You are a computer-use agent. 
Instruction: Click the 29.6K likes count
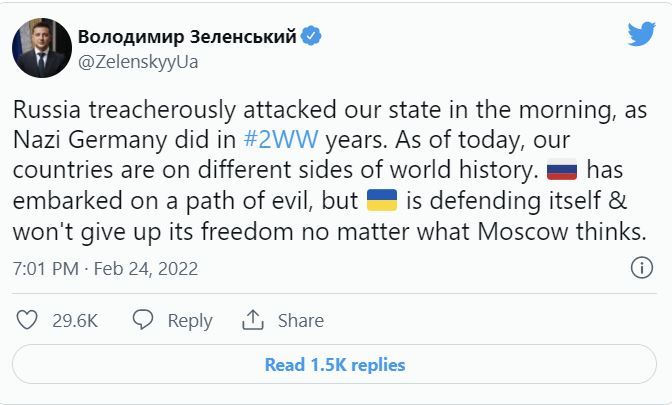[74, 320]
